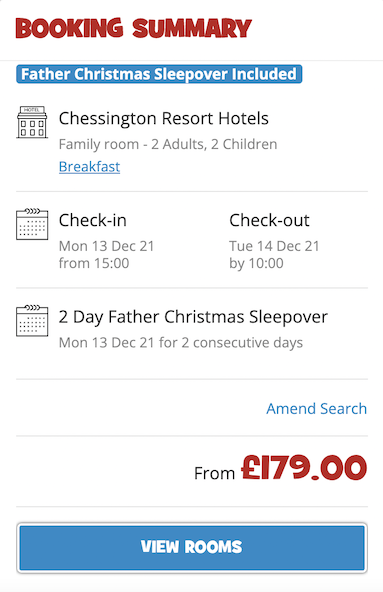Click the Amend Search link
The height and width of the screenshot is (592, 383).
[x=317, y=409]
